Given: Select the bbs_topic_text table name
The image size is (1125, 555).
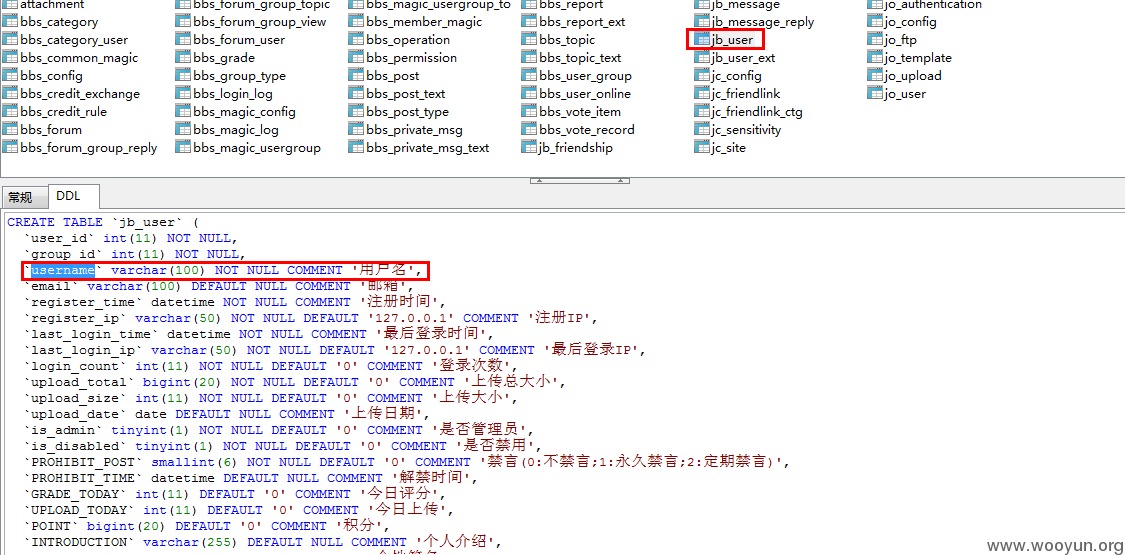Looking at the screenshot, I should coord(580,58).
